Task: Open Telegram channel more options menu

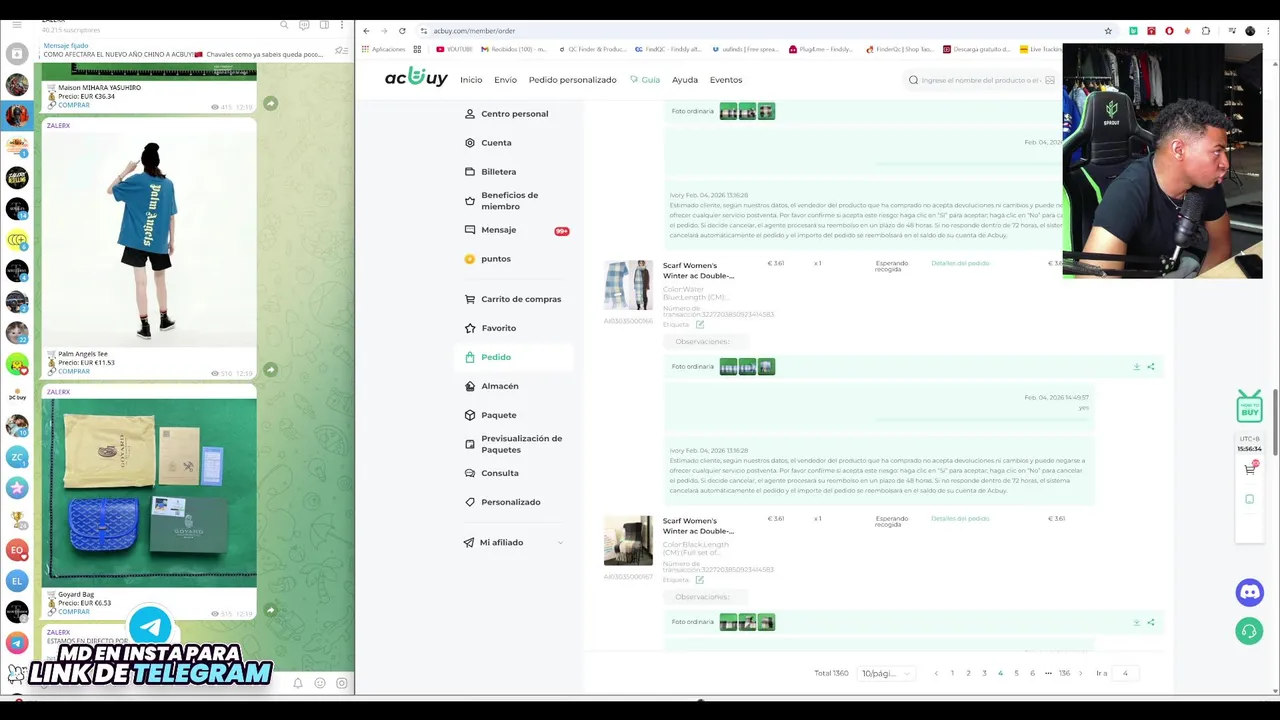Action: (342, 25)
